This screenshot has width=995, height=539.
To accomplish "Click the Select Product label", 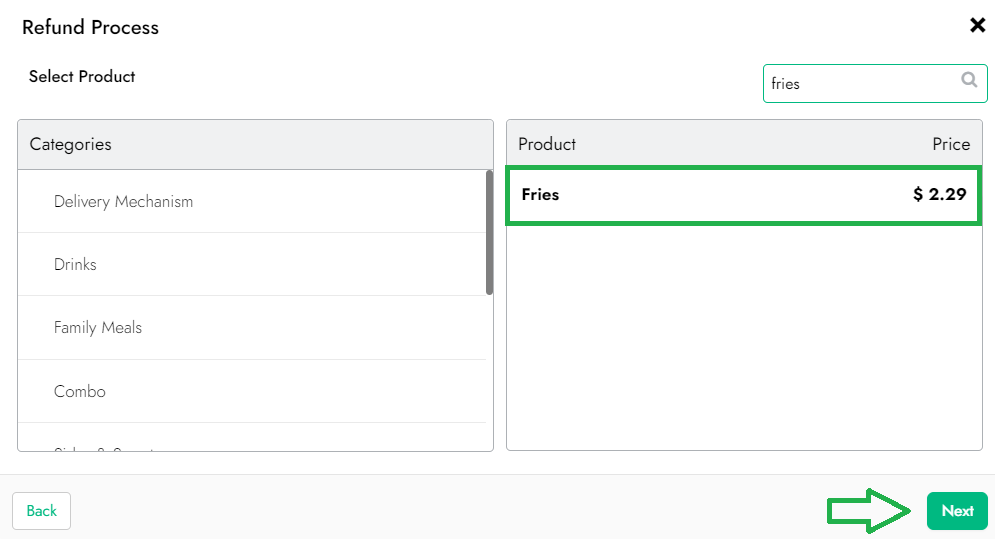I will tap(82, 77).
